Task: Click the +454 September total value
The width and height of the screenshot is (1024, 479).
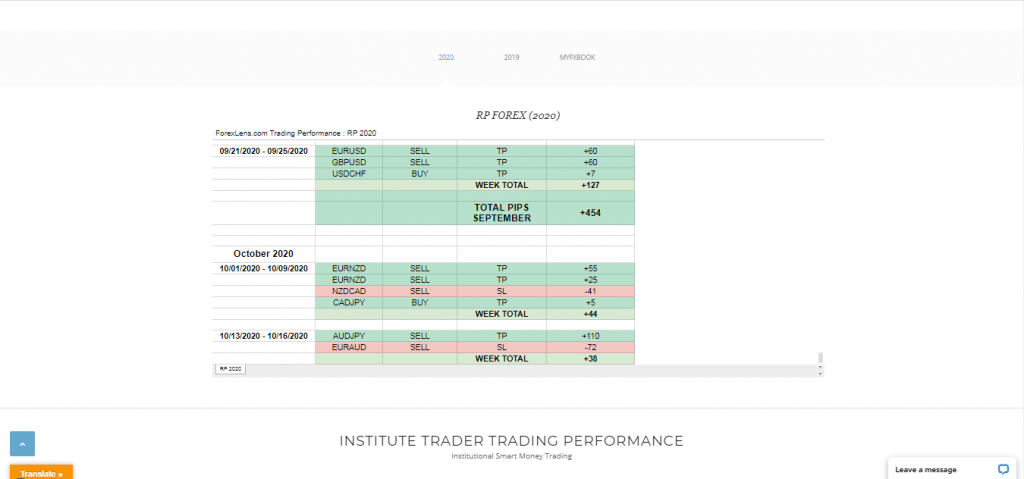Action: click(590, 213)
